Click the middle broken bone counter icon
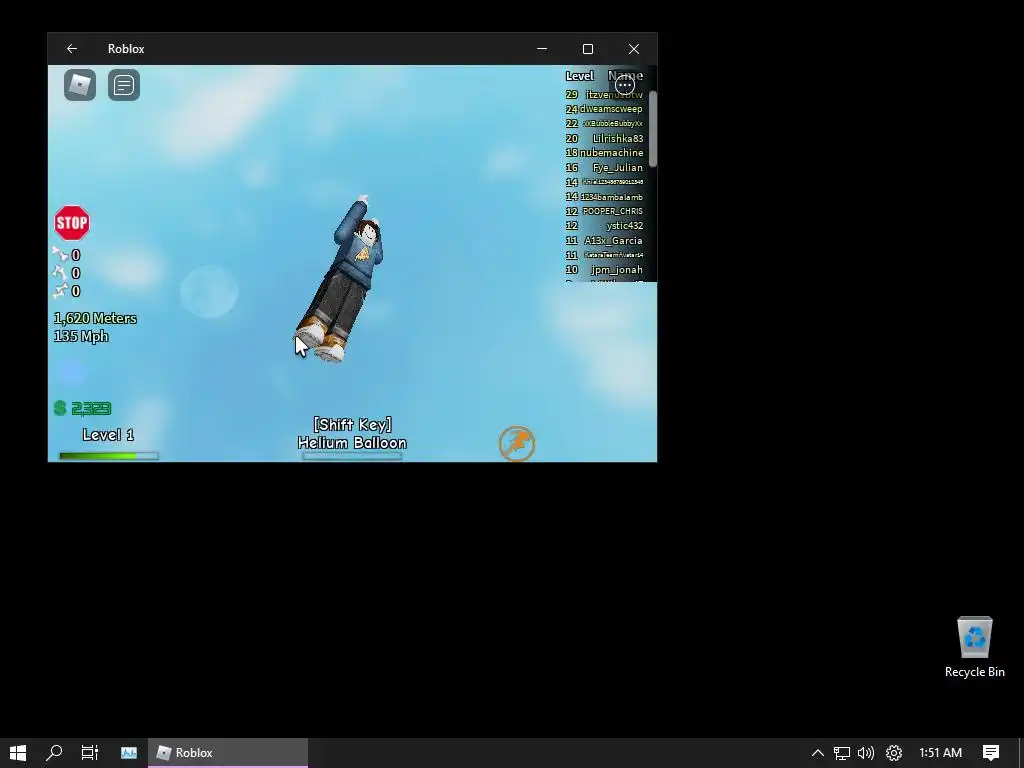 pos(60,272)
